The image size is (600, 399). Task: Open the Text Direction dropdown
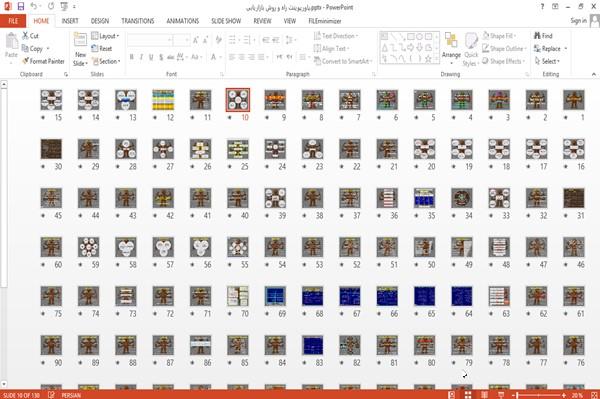click(336, 36)
